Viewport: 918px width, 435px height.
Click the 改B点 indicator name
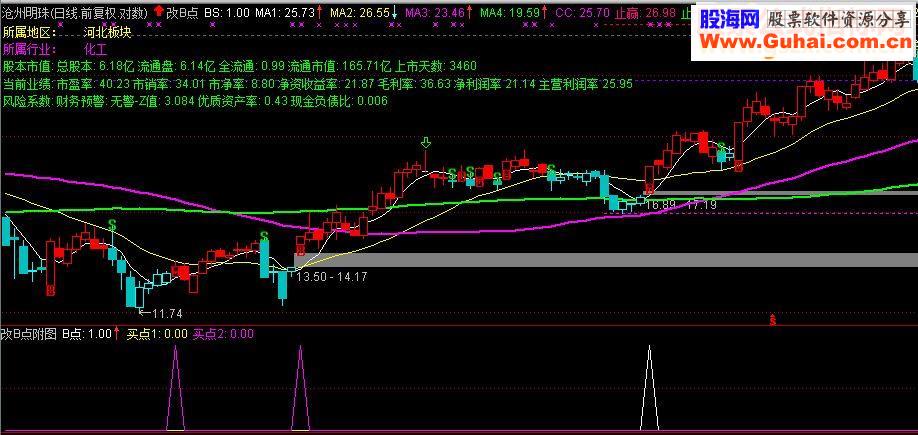183,12
